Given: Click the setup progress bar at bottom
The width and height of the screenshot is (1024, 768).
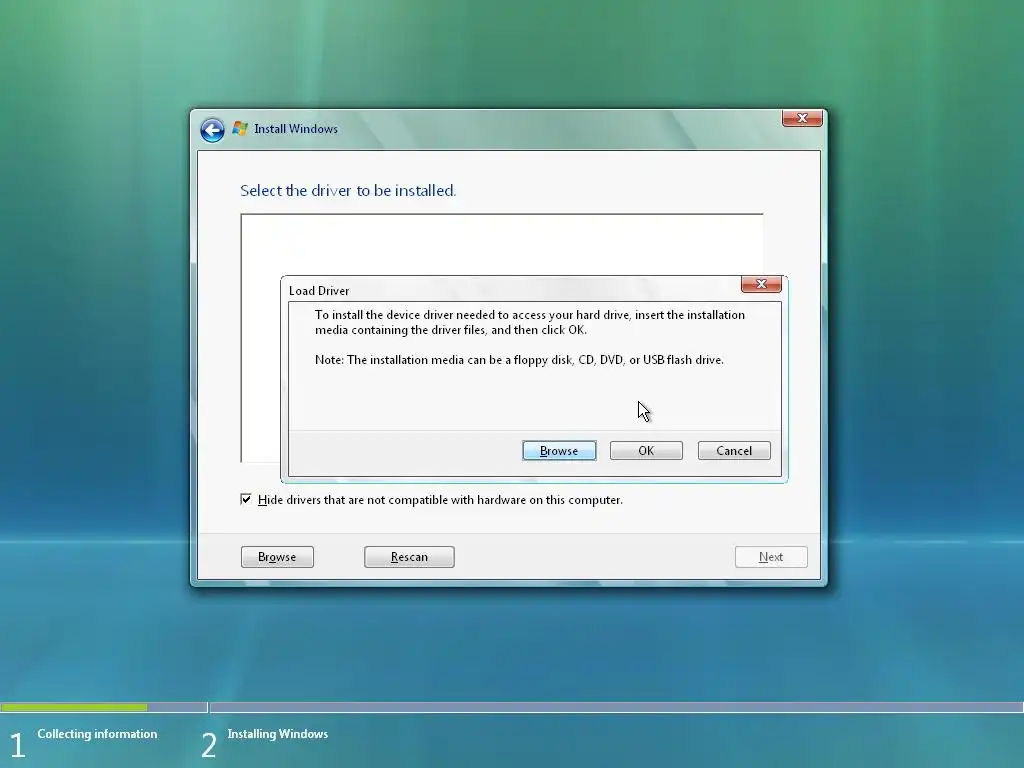Looking at the screenshot, I should (512, 707).
